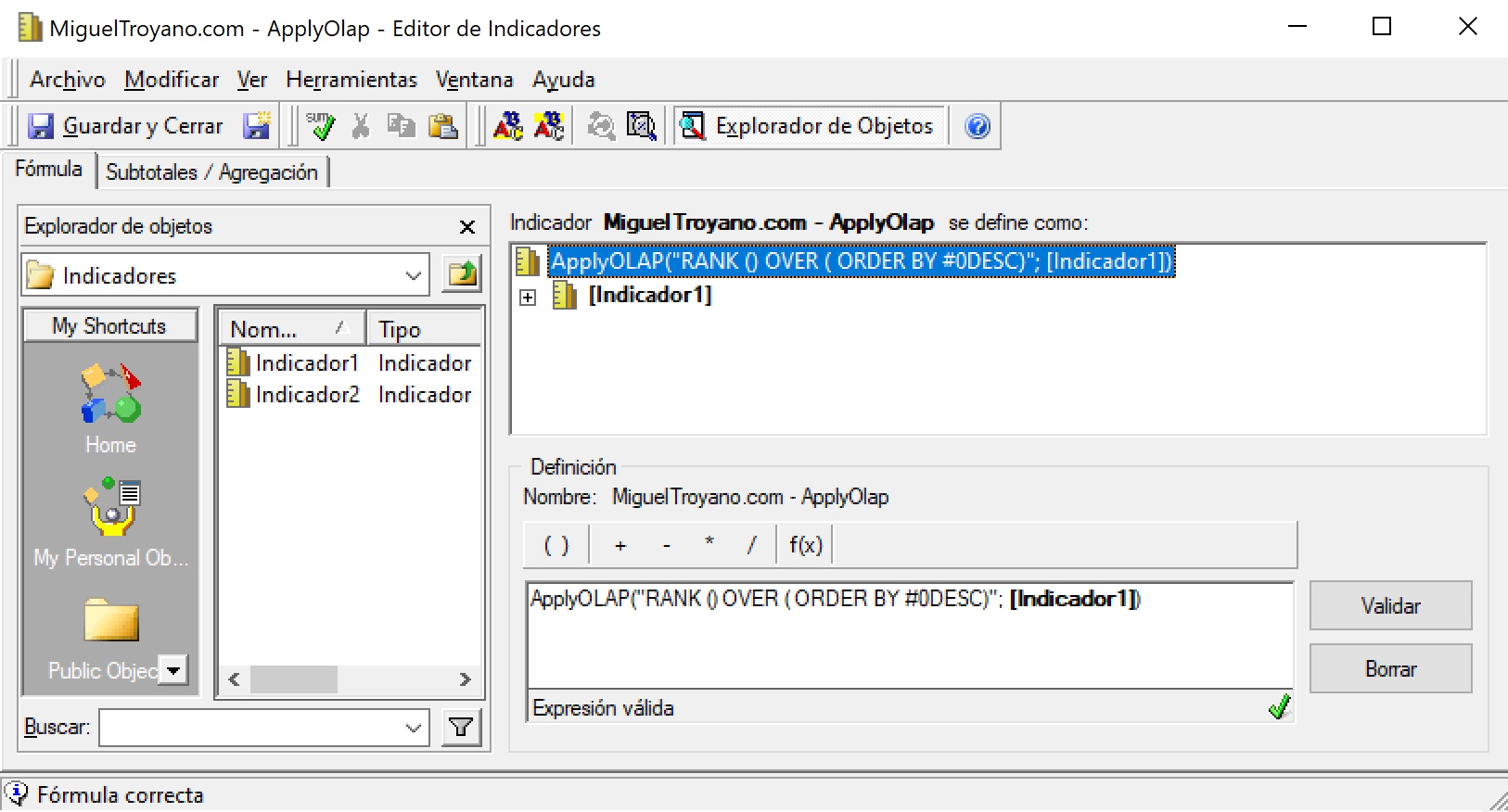
Task: Open the Archivo menu
Action: pos(68,80)
